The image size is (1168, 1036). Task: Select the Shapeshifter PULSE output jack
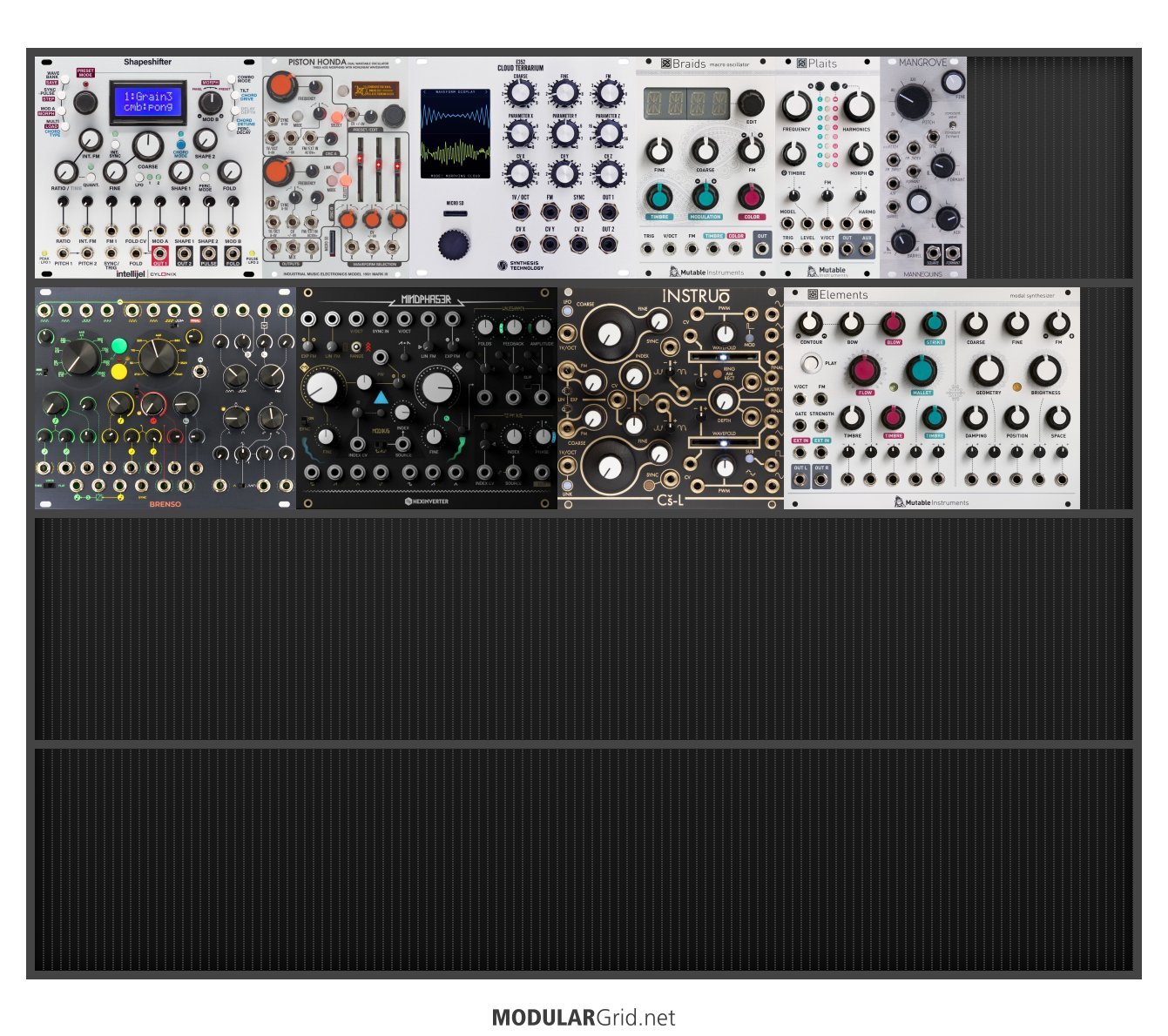pyautogui.click(x=208, y=254)
